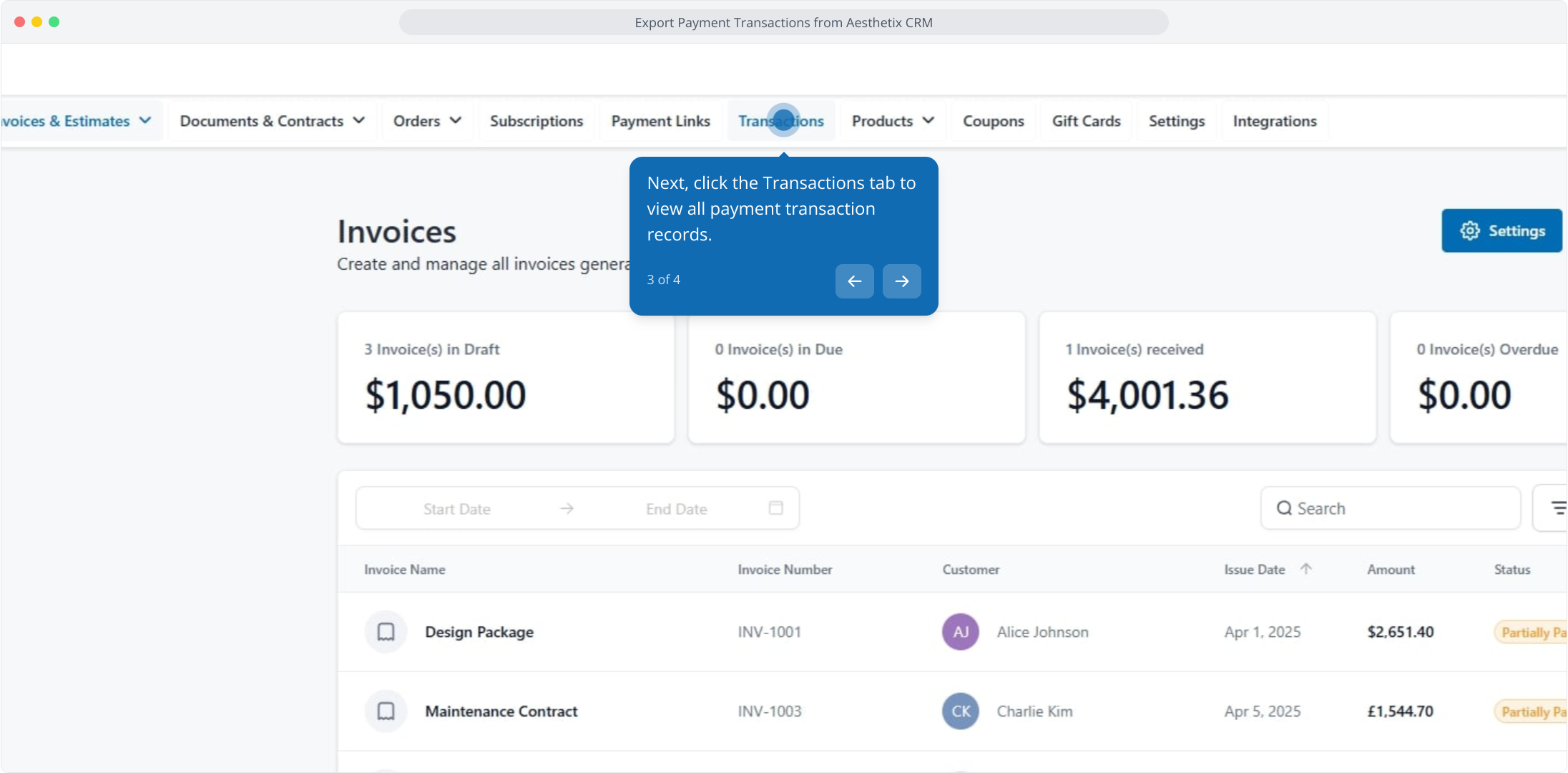
Task: Click the back arrow in tour tooltip
Action: 854,281
